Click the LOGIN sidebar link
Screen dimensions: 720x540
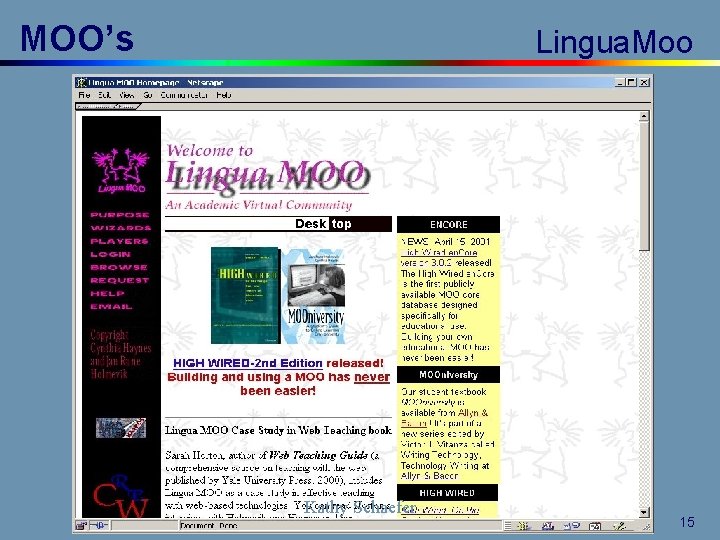(110, 254)
